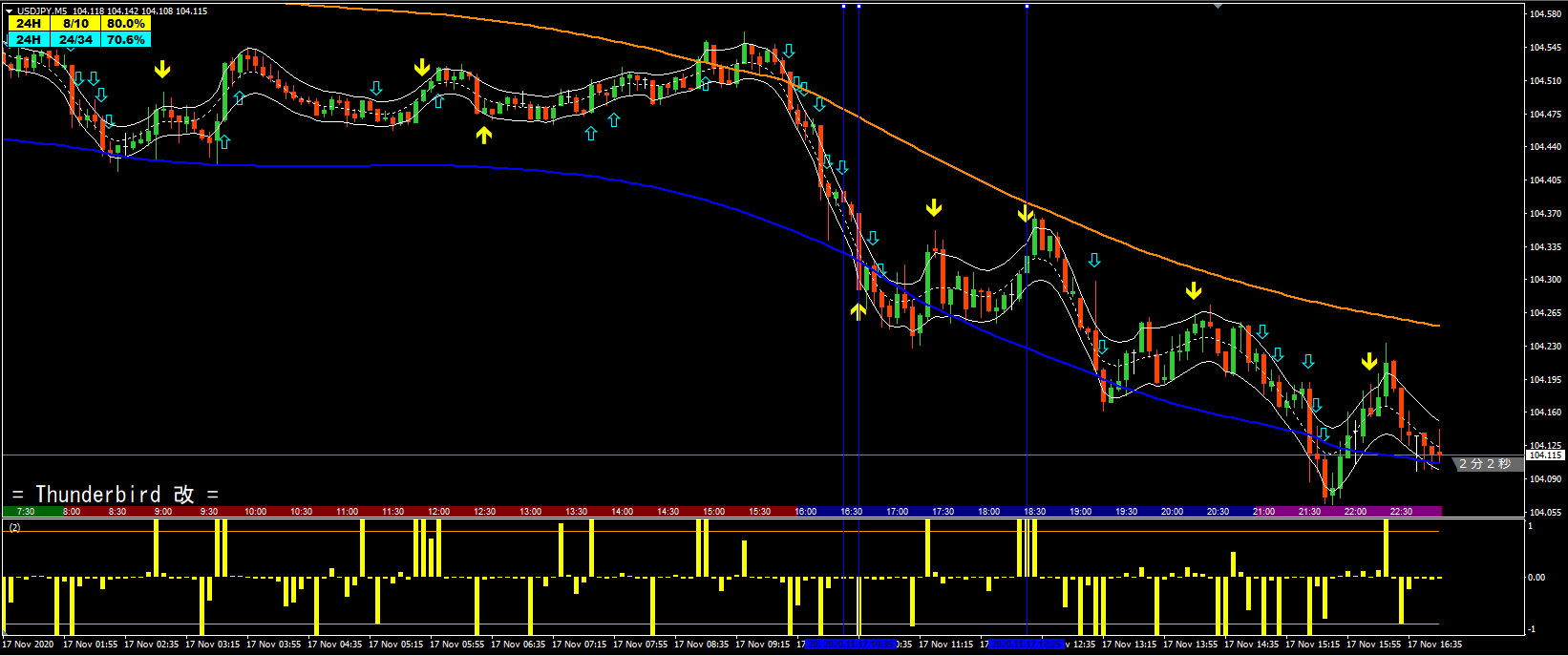Select the Thunderbird 改 indicator label

116,494
